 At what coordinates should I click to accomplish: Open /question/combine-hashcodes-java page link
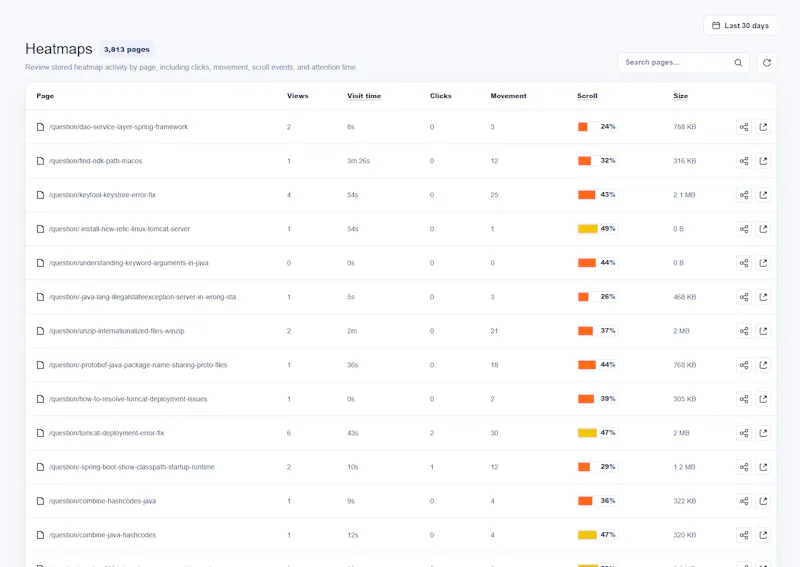[102, 501]
